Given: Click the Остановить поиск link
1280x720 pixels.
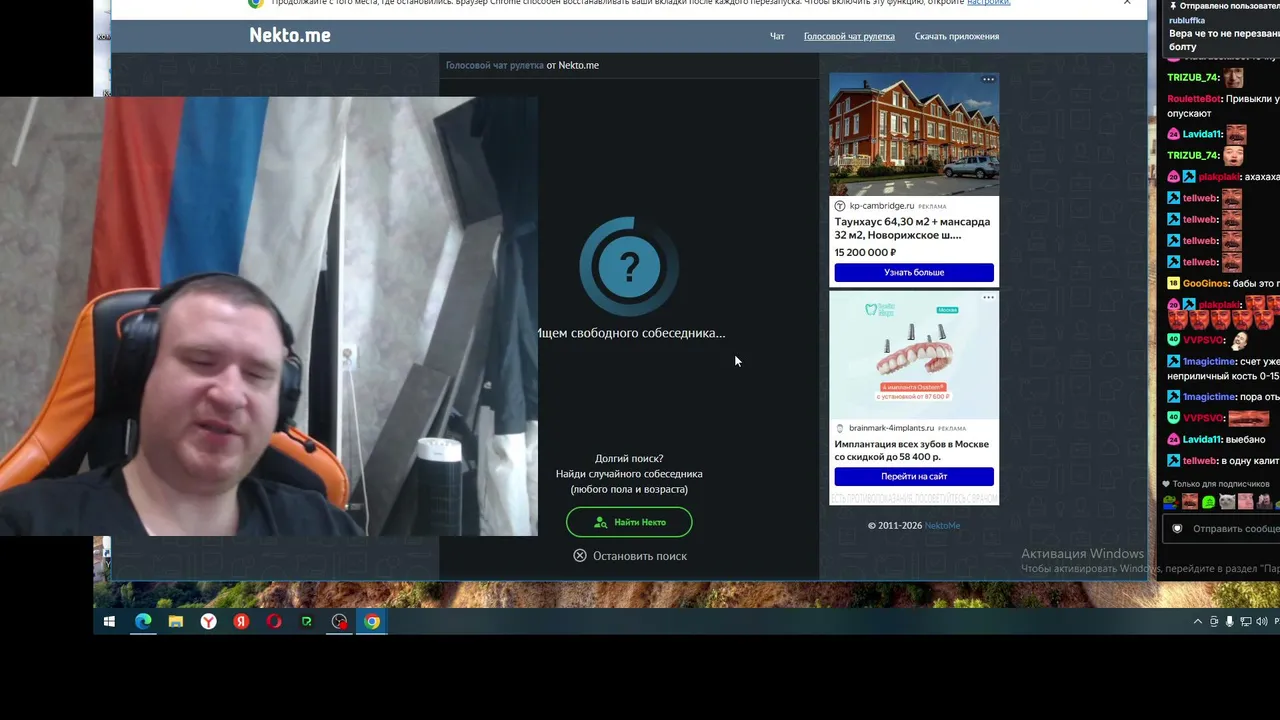Looking at the screenshot, I should tap(640, 556).
